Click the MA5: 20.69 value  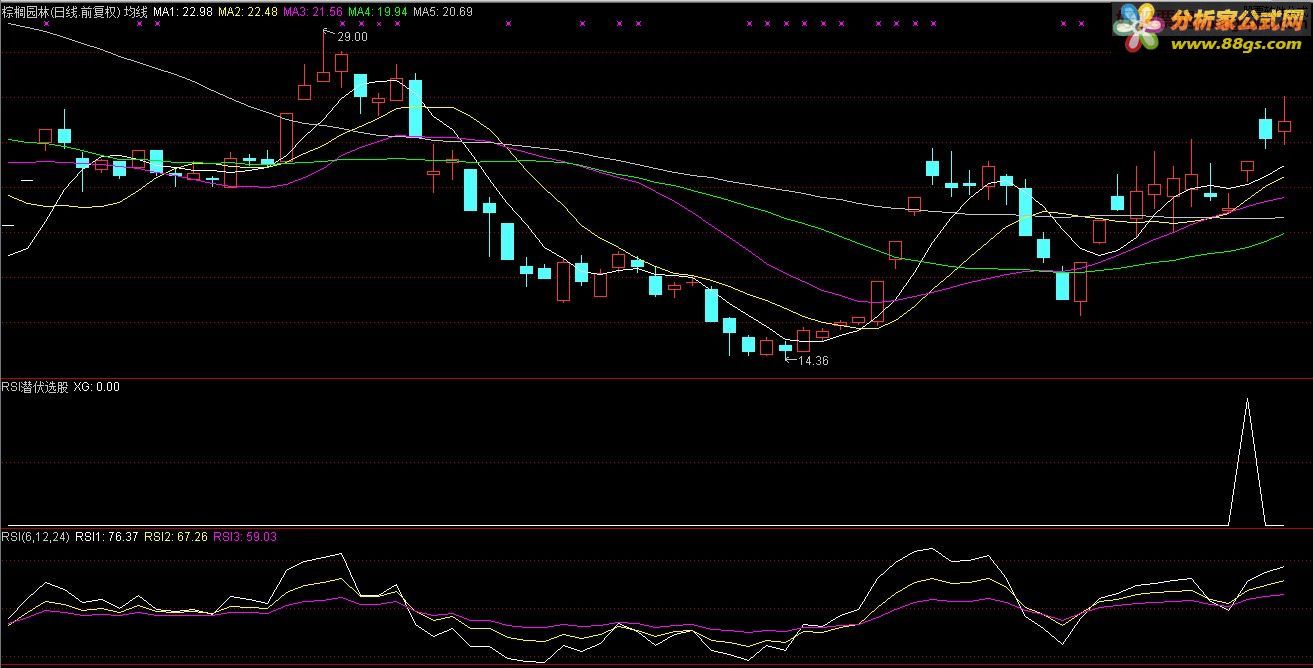tap(442, 12)
